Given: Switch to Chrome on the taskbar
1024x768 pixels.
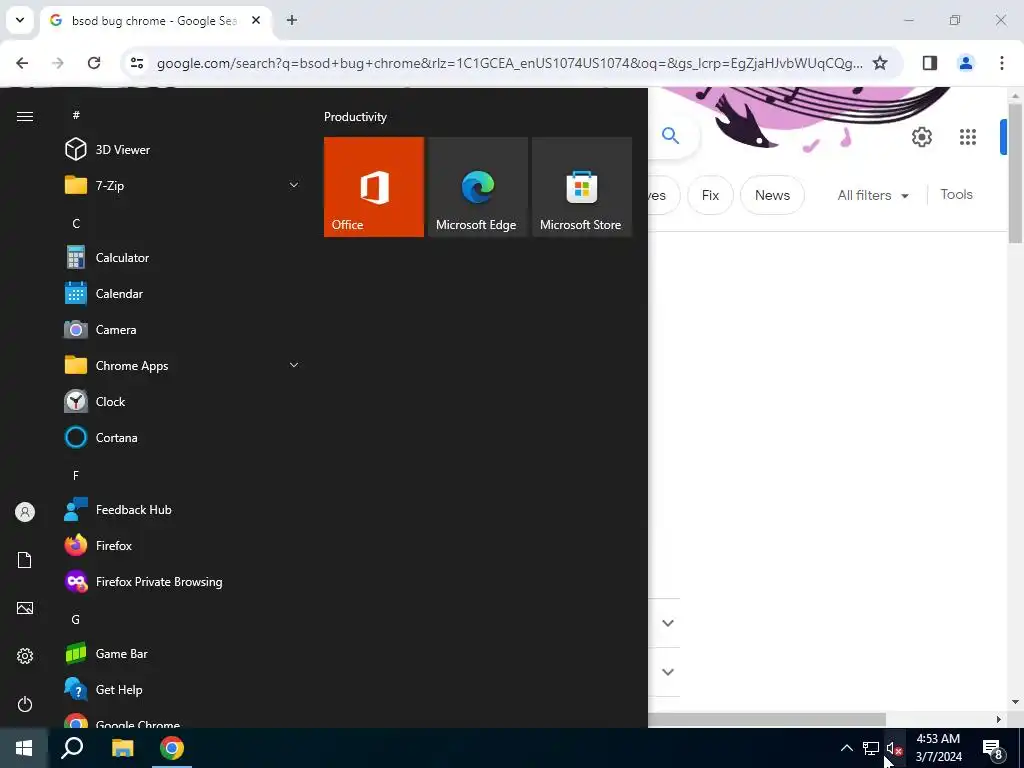Looking at the screenshot, I should pyautogui.click(x=172, y=748).
